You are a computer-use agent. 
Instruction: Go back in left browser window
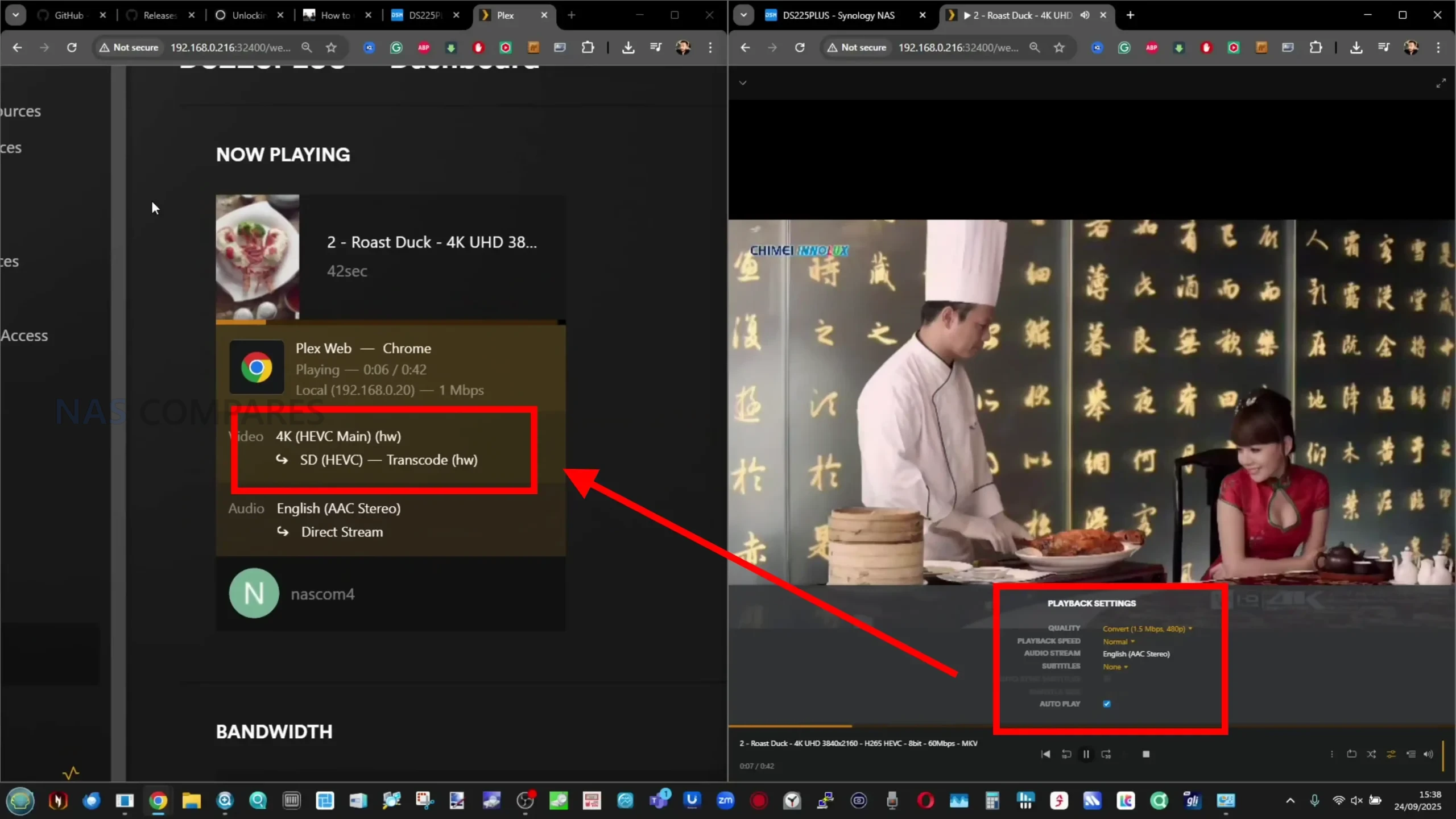[17, 47]
